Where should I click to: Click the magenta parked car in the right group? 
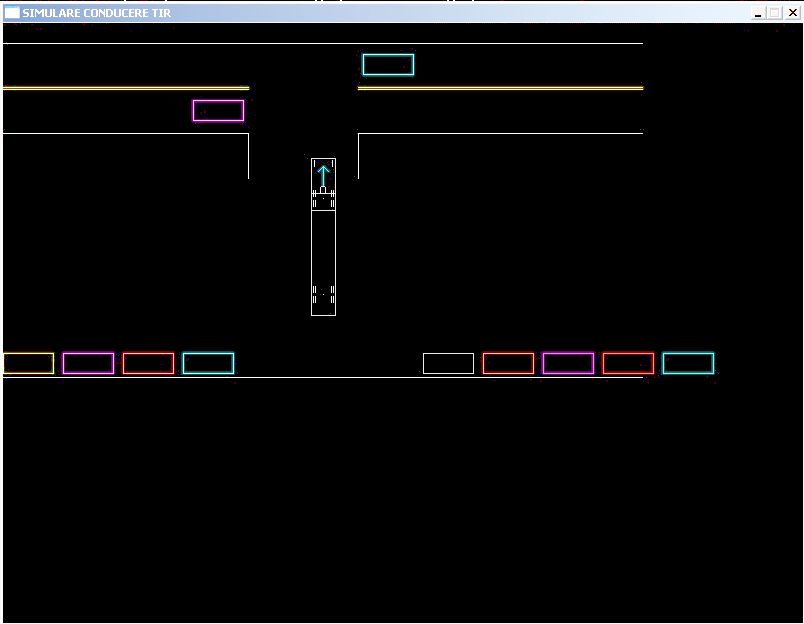[x=568, y=364]
